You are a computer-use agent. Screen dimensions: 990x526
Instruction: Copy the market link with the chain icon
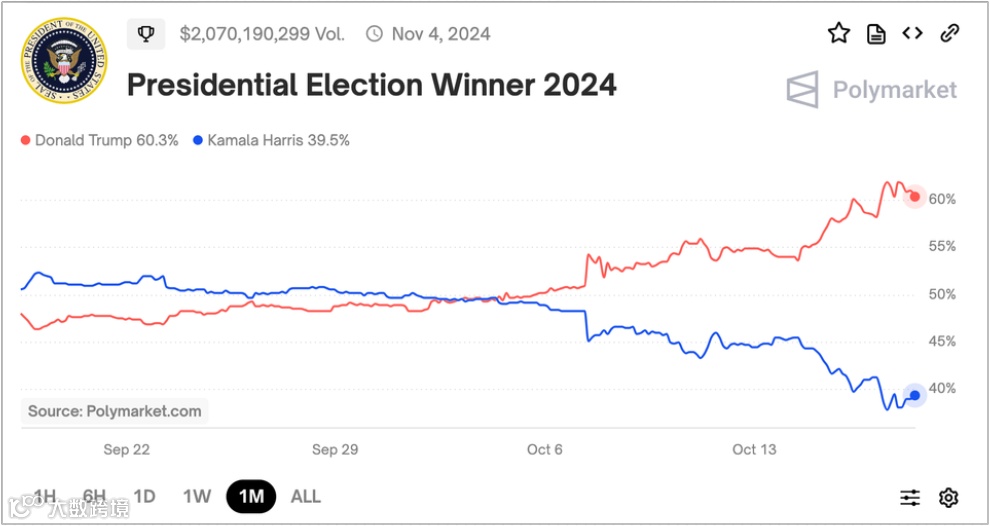tap(949, 34)
